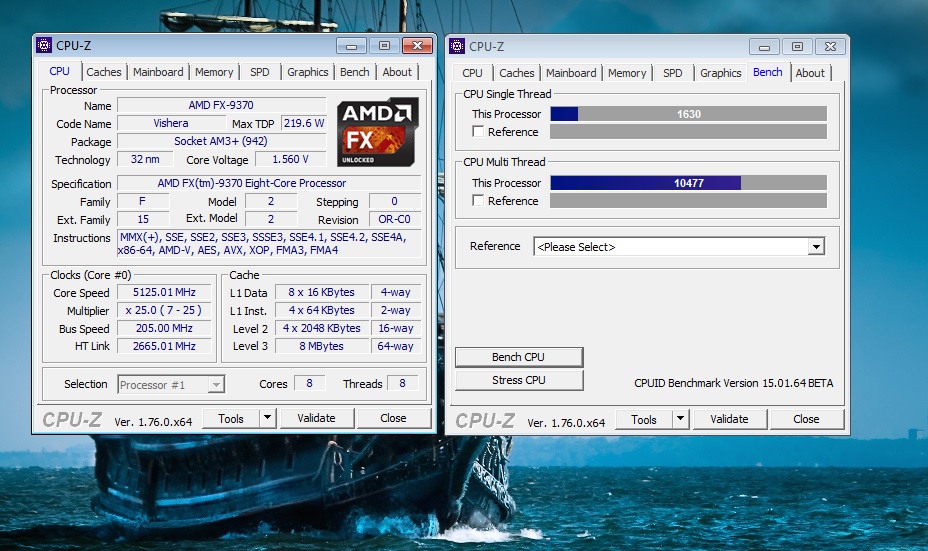Select SPD tab in left window
Viewport: 928px width, 551px height.
[x=259, y=72]
